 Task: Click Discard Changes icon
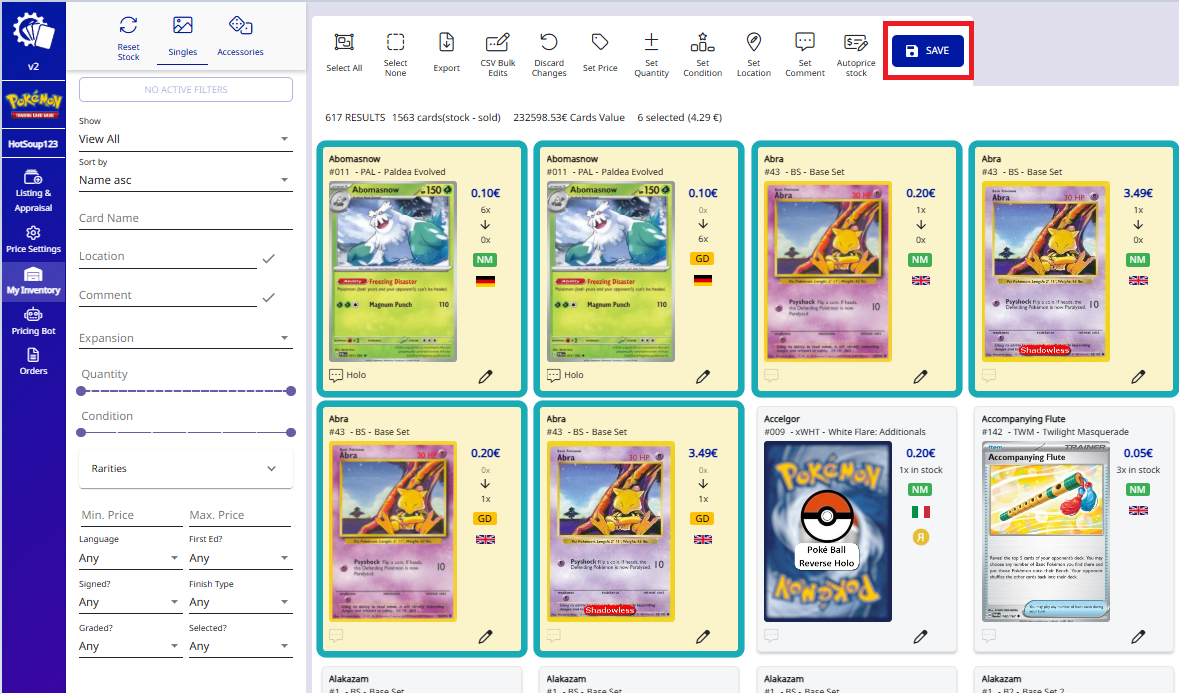point(549,42)
